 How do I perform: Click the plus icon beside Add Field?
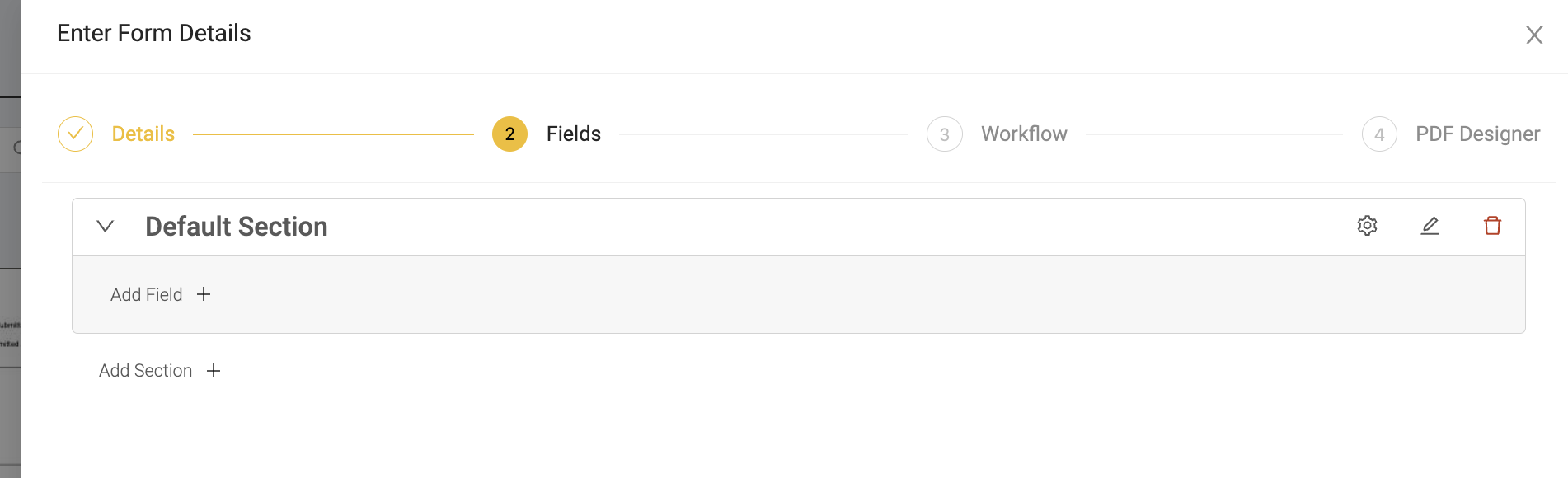[x=204, y=294]
